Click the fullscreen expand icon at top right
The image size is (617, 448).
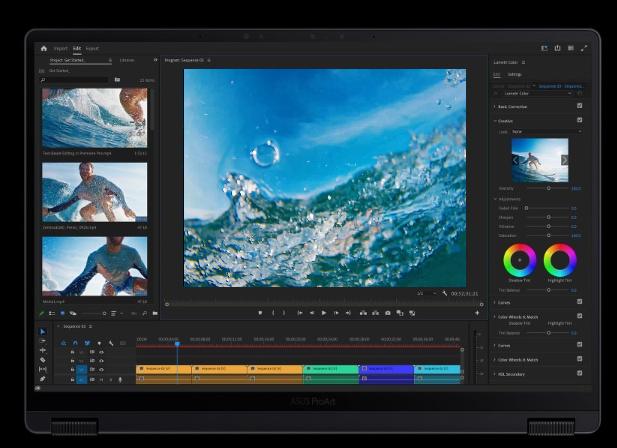pyautogui.click(x=585, y=48)
